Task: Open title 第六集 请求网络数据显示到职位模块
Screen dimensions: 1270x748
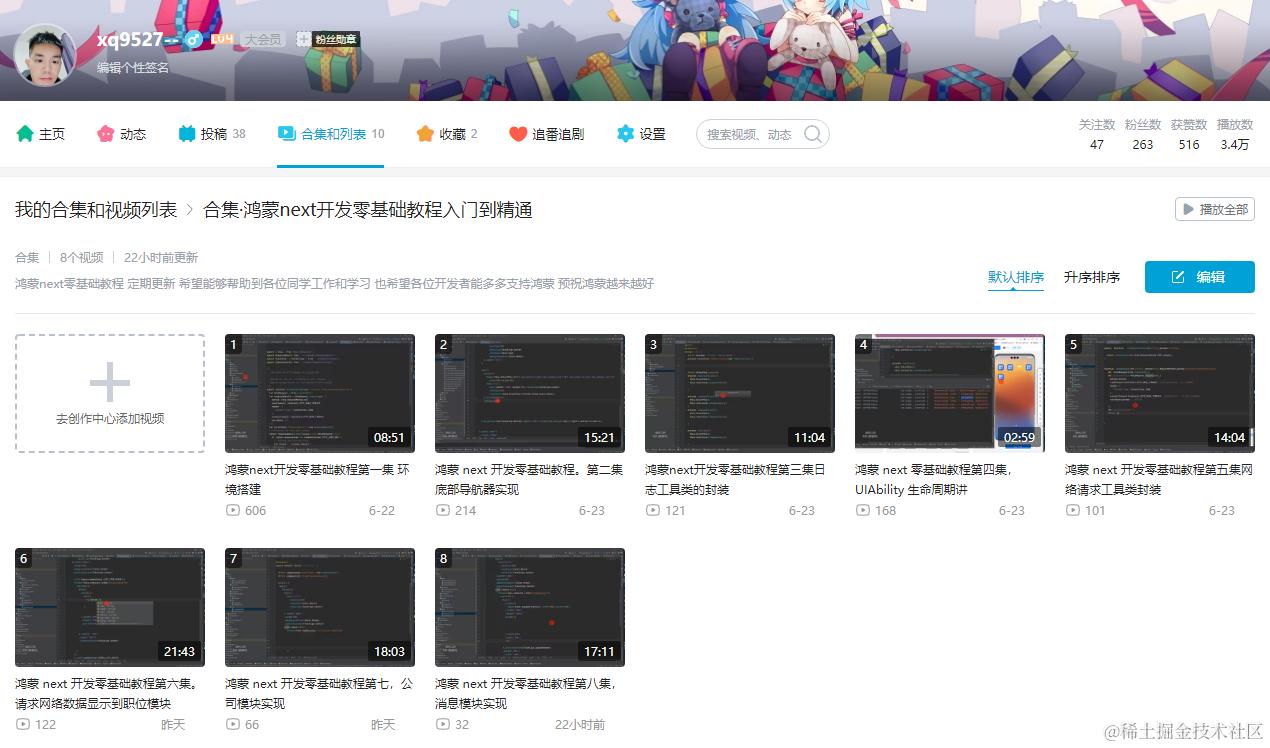Action: pyautogui.click(x=106, y=693)
